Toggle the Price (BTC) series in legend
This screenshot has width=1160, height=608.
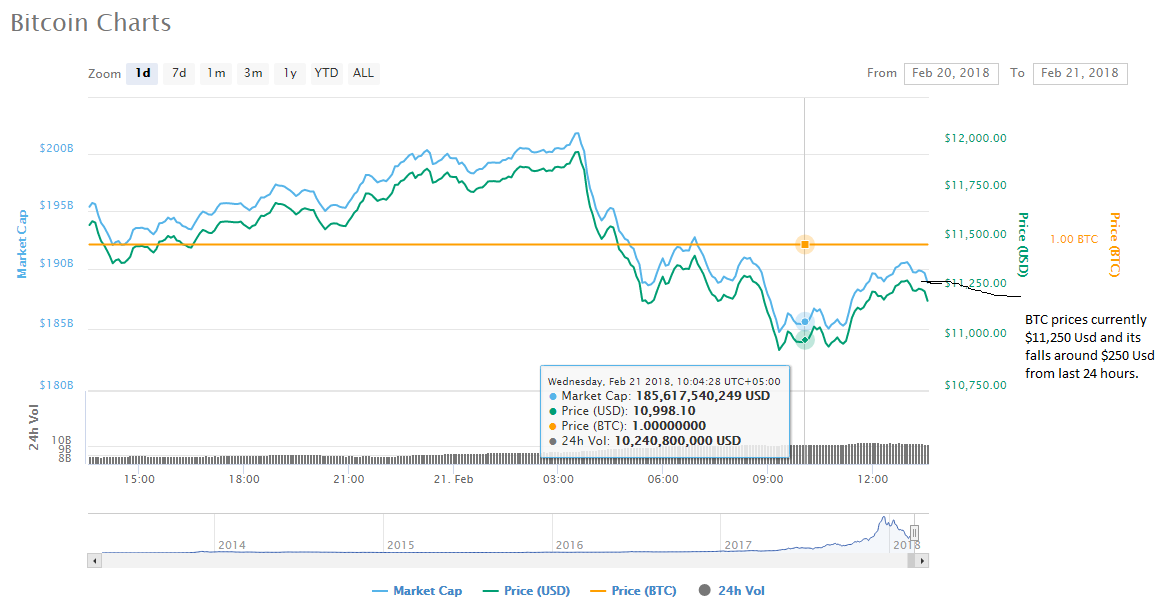pos(633,591)
